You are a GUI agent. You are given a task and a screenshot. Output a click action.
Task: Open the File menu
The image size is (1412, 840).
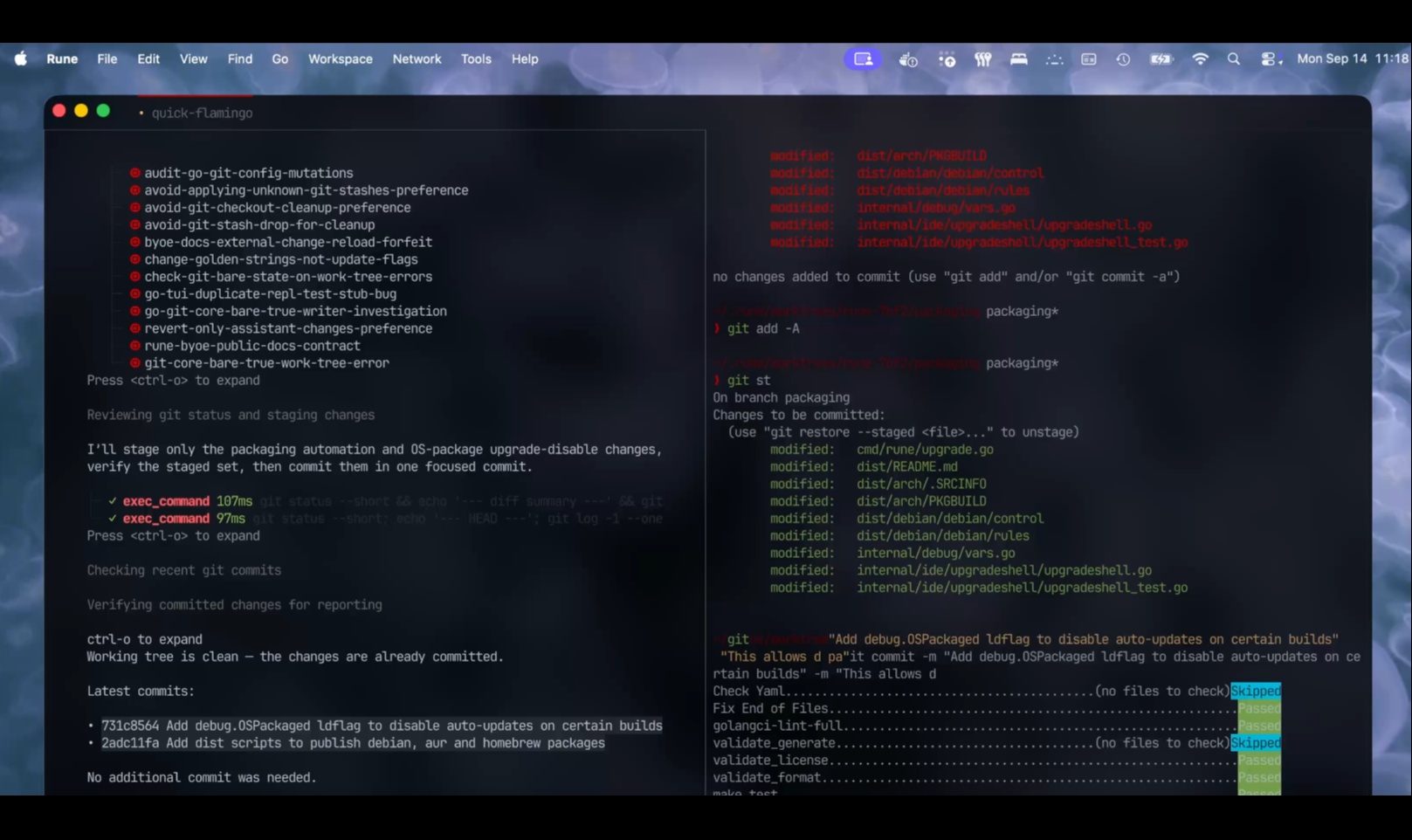[x=107, y=59]
